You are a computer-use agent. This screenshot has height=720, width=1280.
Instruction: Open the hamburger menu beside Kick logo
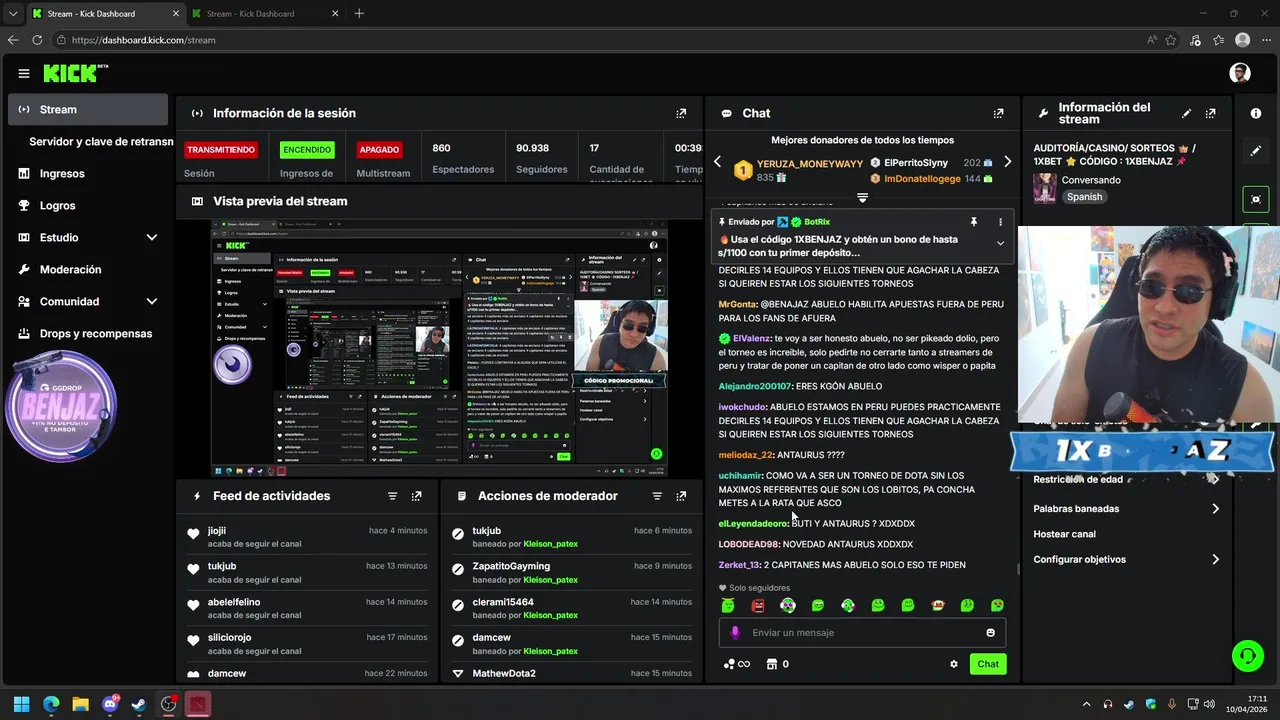click(23, 73)
